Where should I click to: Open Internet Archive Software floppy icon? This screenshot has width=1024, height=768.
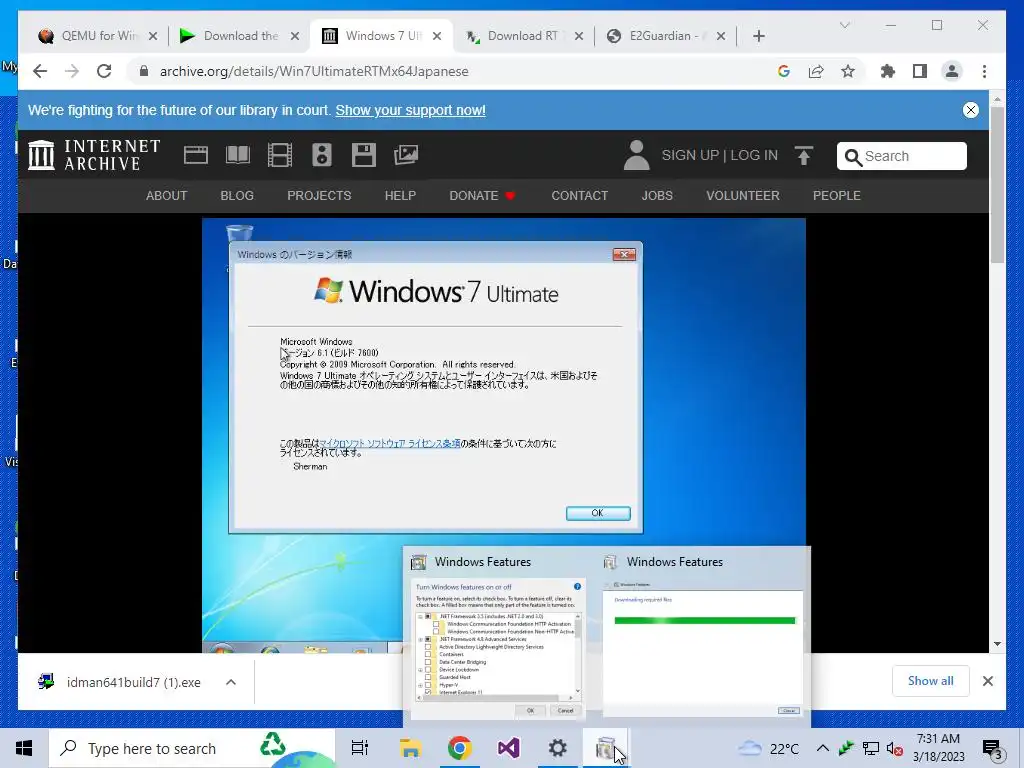364,155
